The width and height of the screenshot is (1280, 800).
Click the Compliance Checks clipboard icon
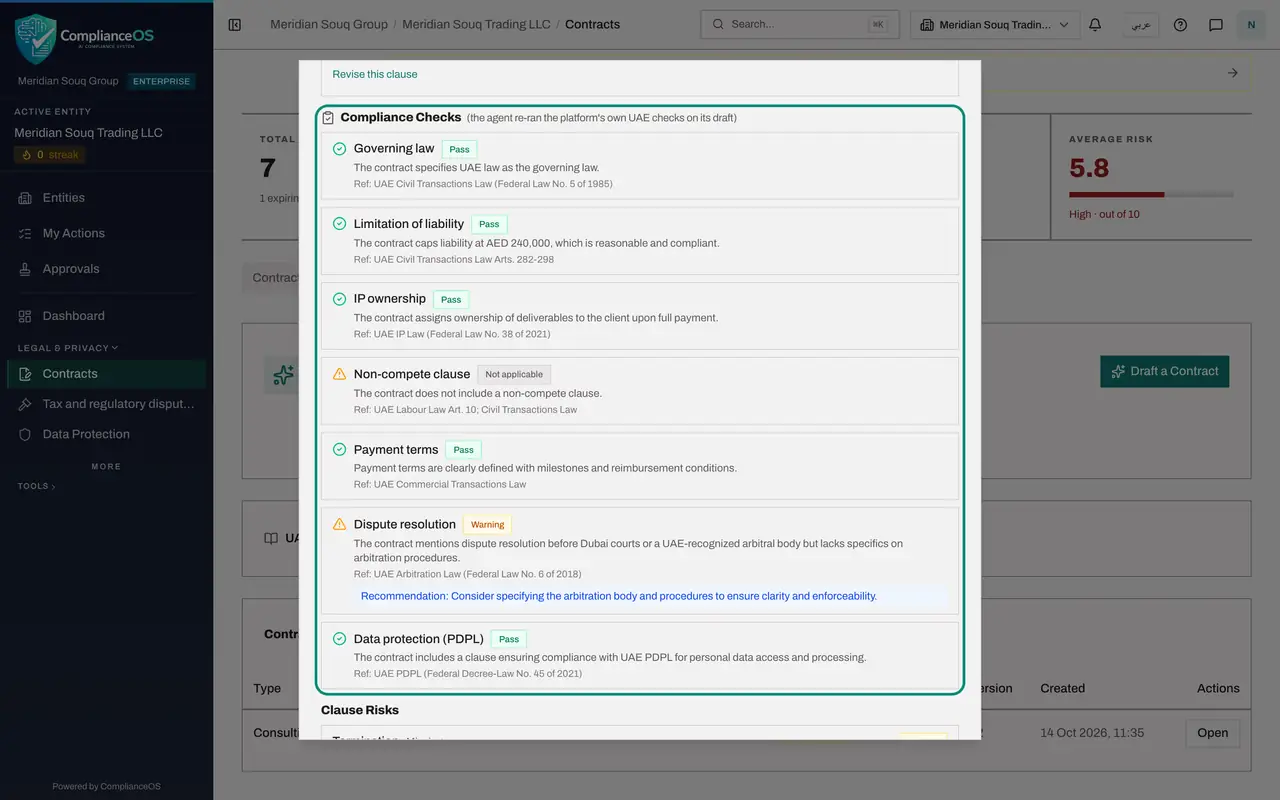click(x=328, y=118)
